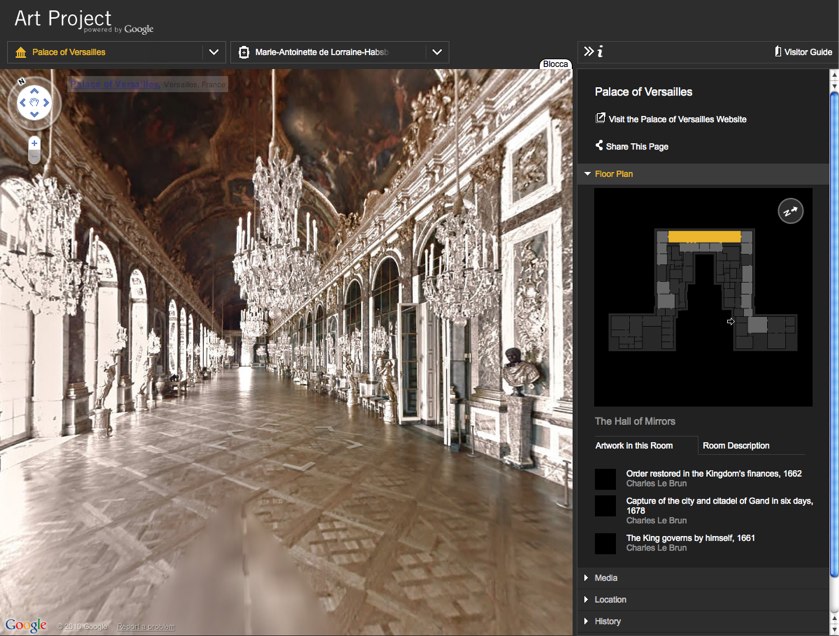Image resolution: width=839 pixels, height=636 pixels.
Task: Click the Blocca tab above the panorama
Action: click(x=555, y=64)
